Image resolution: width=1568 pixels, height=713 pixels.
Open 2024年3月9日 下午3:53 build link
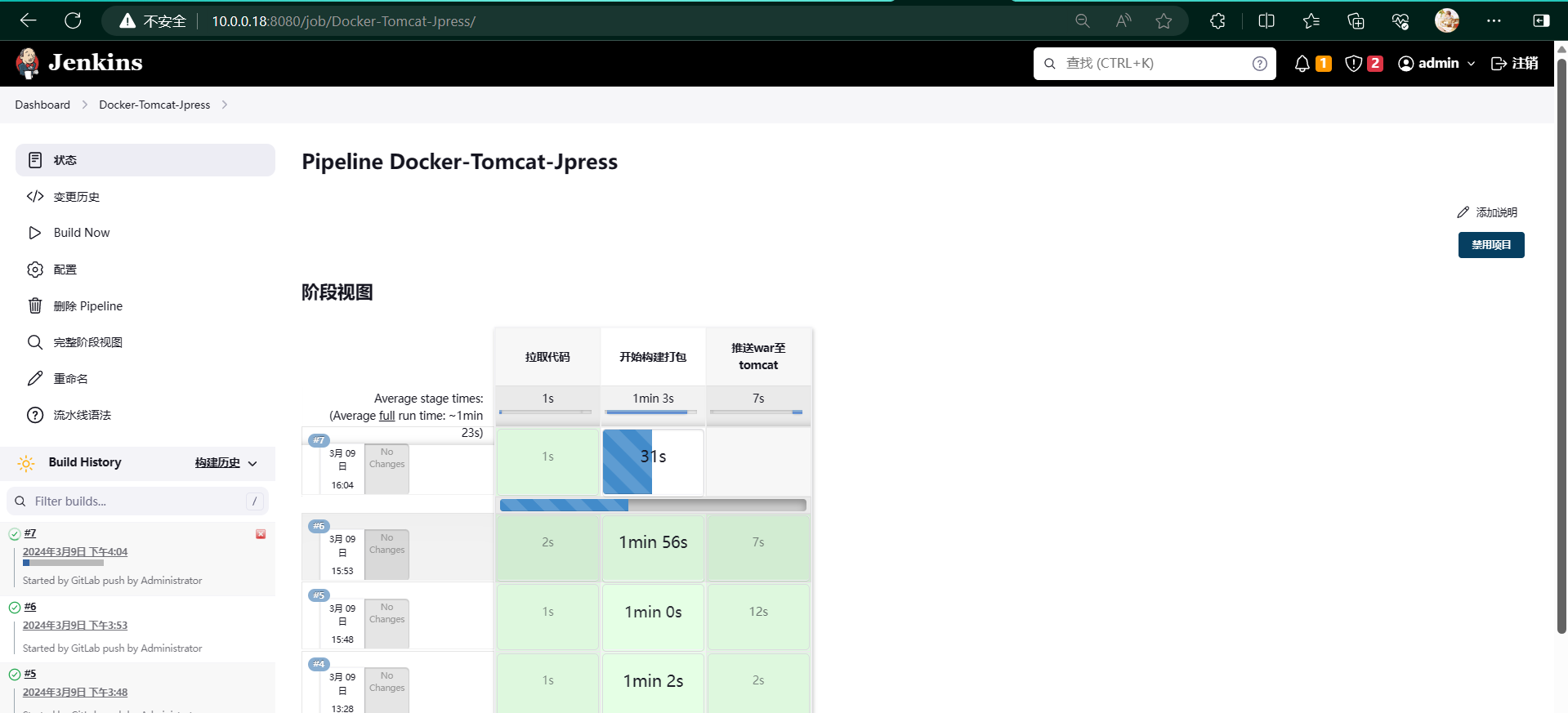click(75, 626)
